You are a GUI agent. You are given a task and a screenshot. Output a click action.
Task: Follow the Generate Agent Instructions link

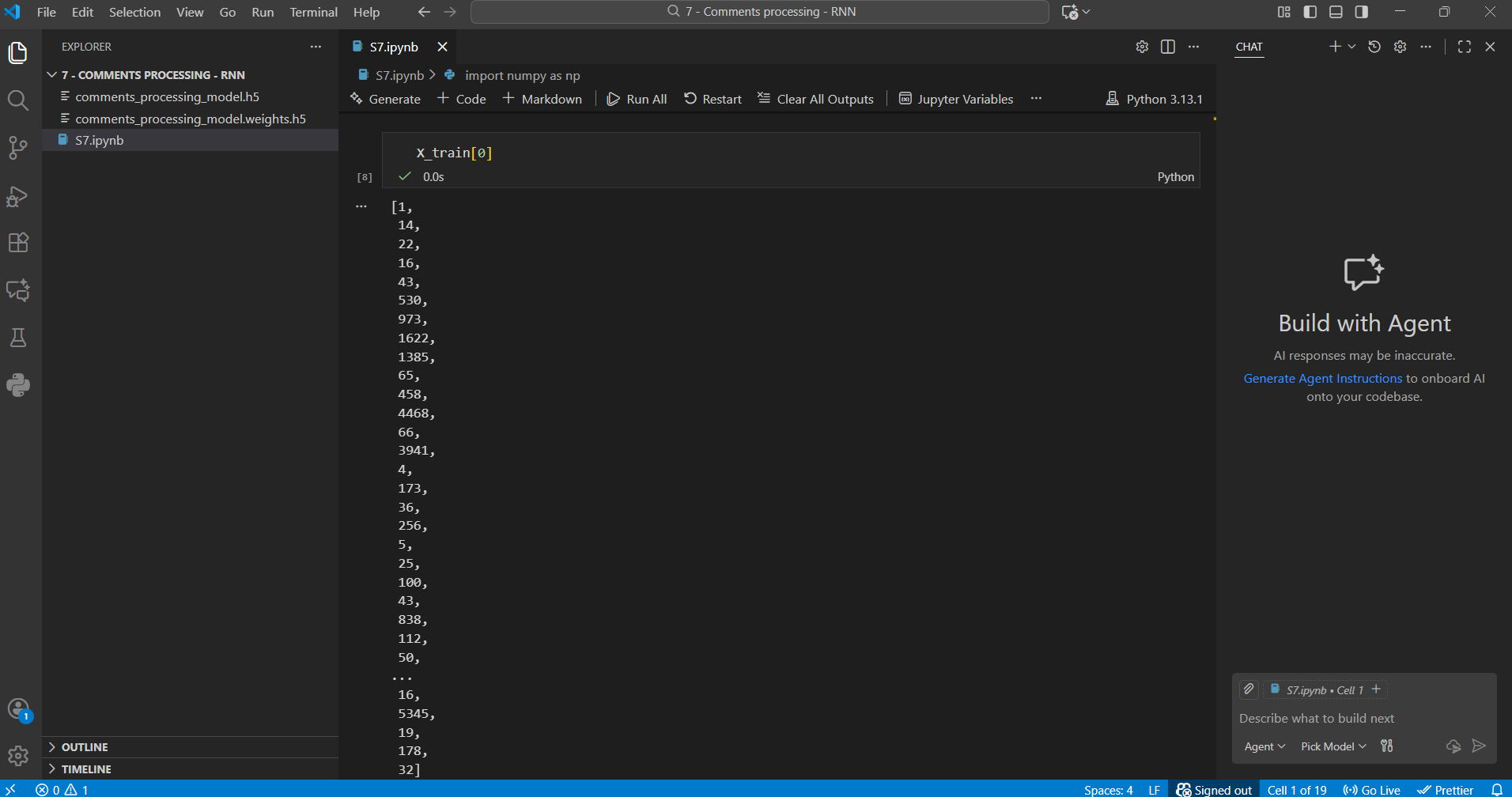[x=1322, y=379]
